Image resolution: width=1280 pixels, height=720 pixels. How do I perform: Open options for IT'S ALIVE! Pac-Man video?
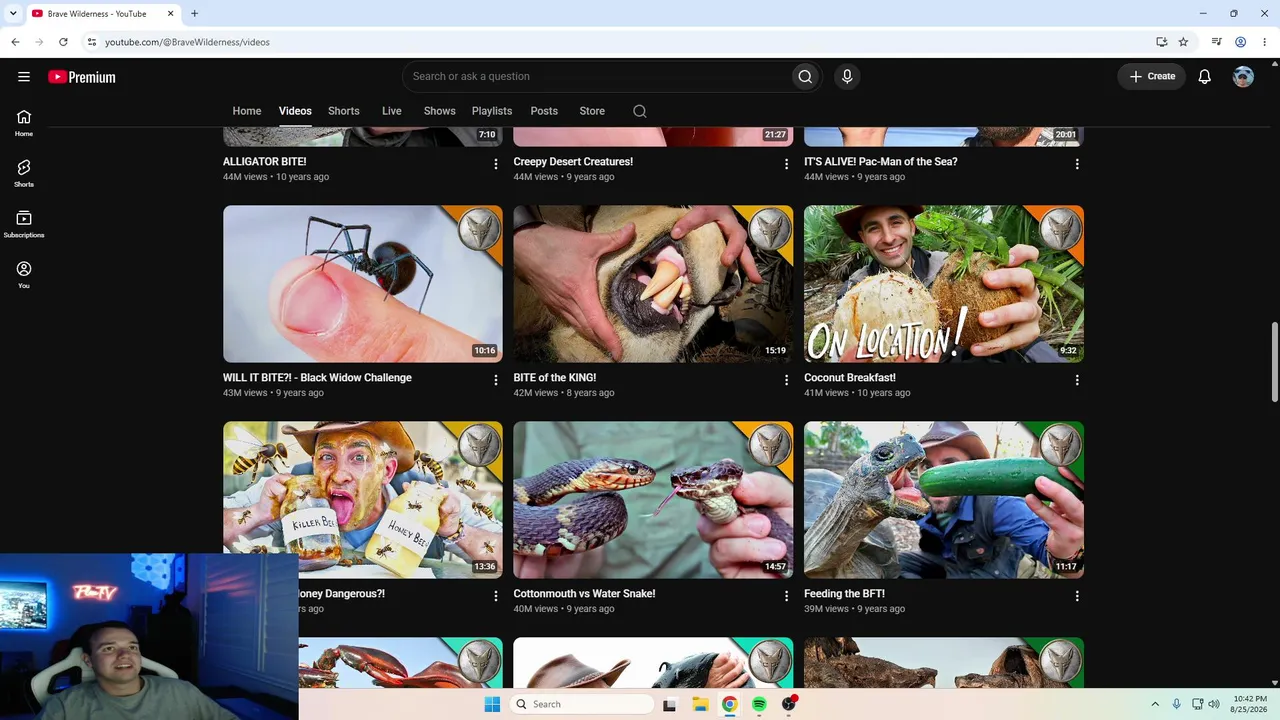tap(1077, 164)
